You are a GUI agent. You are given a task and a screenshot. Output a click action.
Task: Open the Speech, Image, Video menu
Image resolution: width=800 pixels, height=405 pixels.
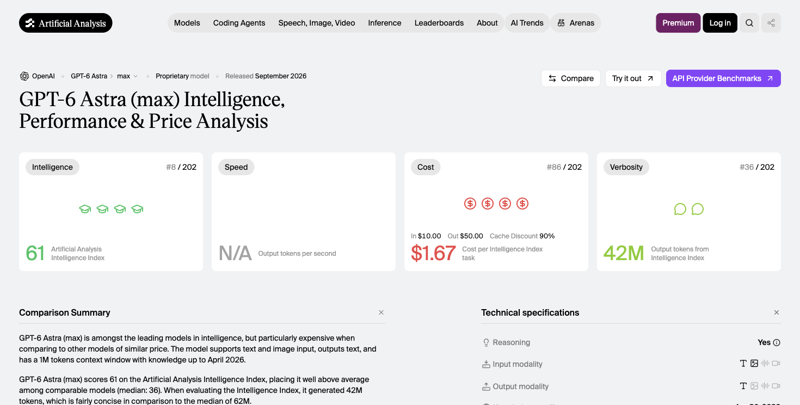click(x=316, y=23)
